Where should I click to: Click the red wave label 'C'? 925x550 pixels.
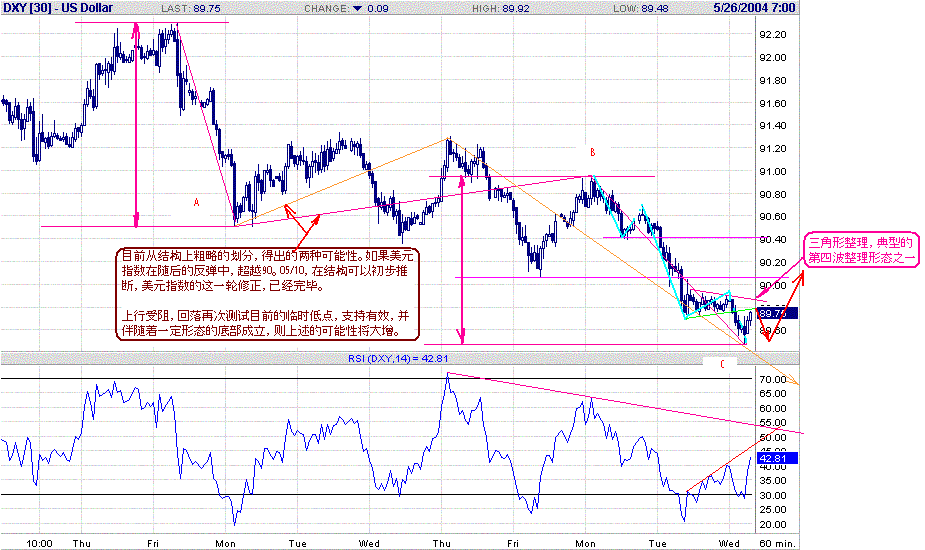(x=722, y=364)
